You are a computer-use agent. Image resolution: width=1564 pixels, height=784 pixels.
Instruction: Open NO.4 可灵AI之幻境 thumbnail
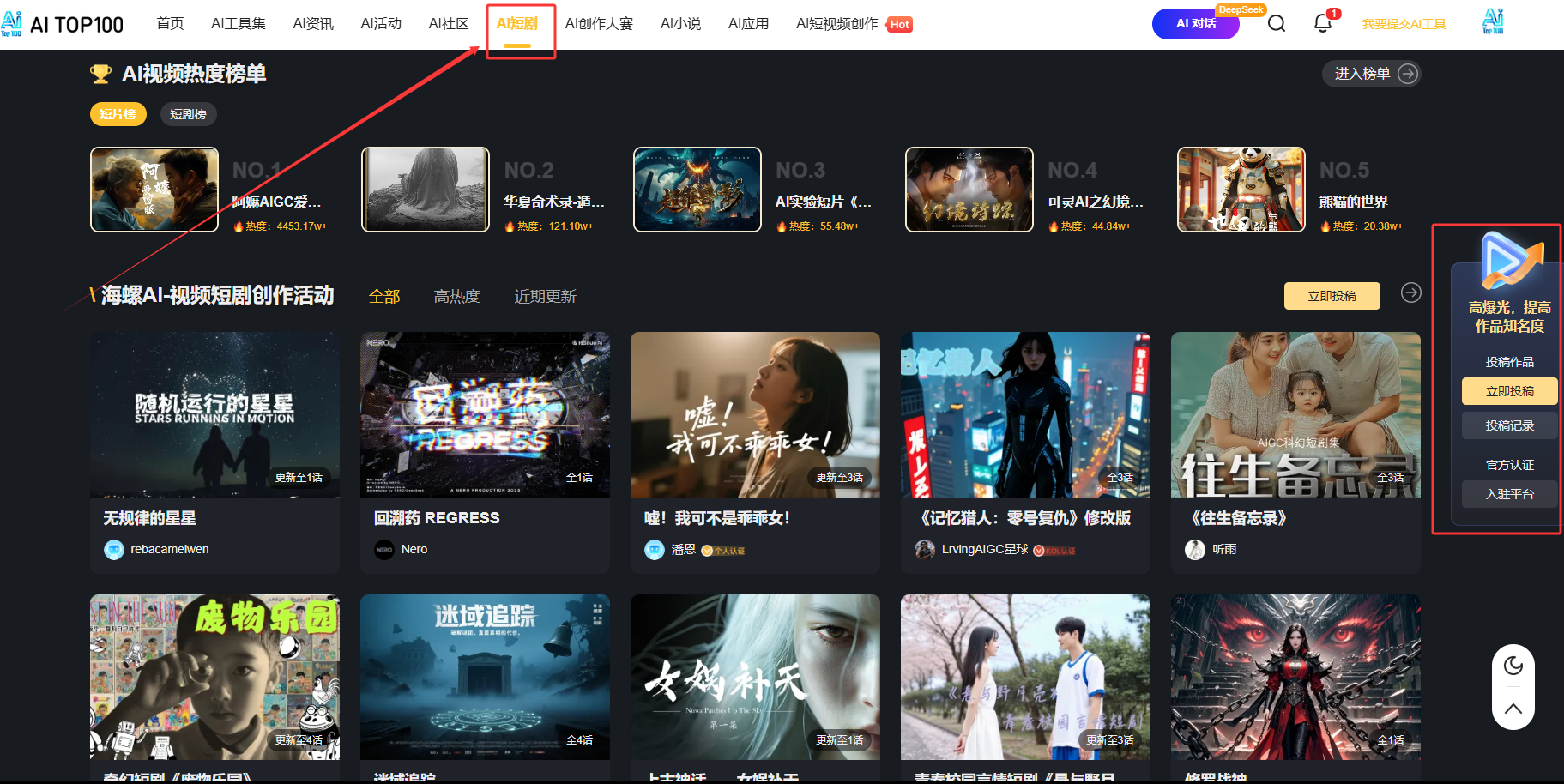969,190
